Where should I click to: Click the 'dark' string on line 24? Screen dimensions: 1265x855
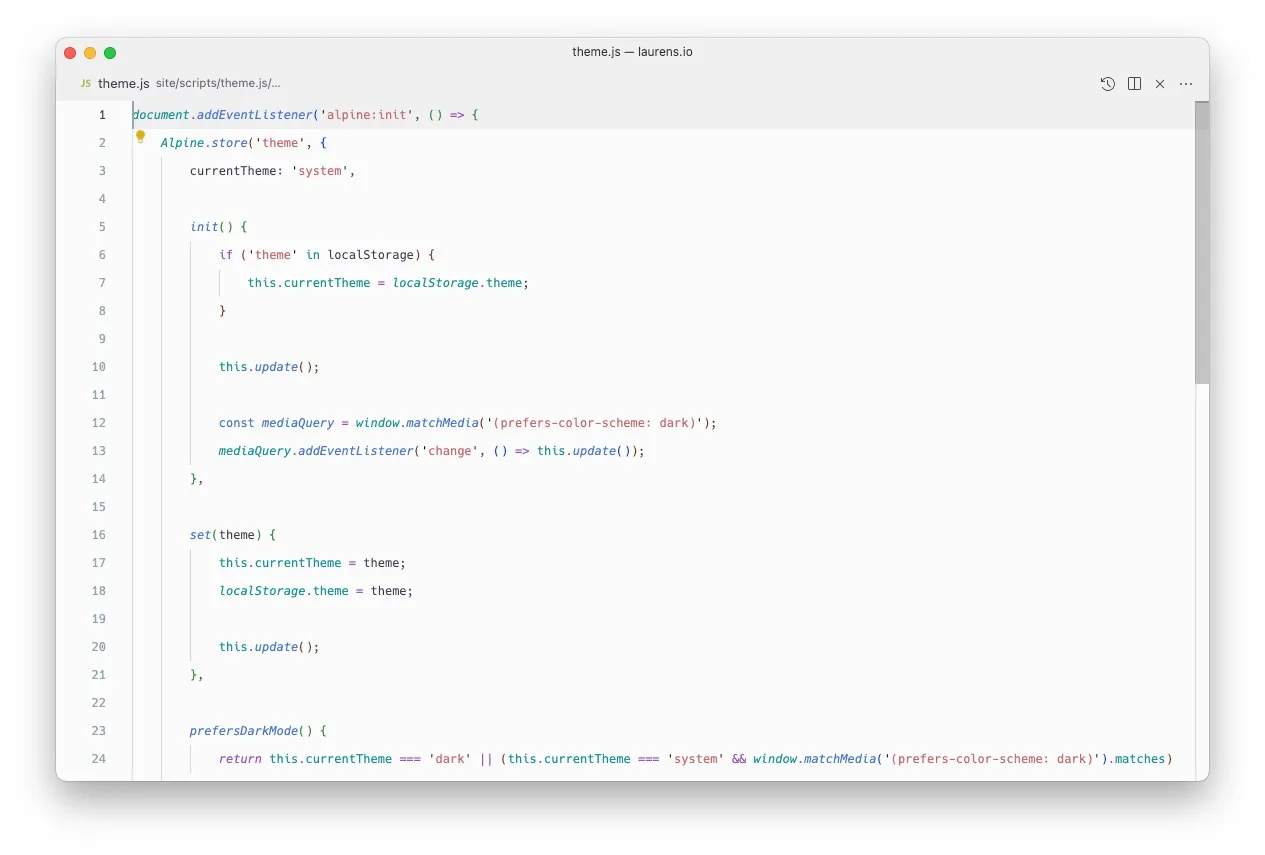pyautogui.click(x=450, y=759)
